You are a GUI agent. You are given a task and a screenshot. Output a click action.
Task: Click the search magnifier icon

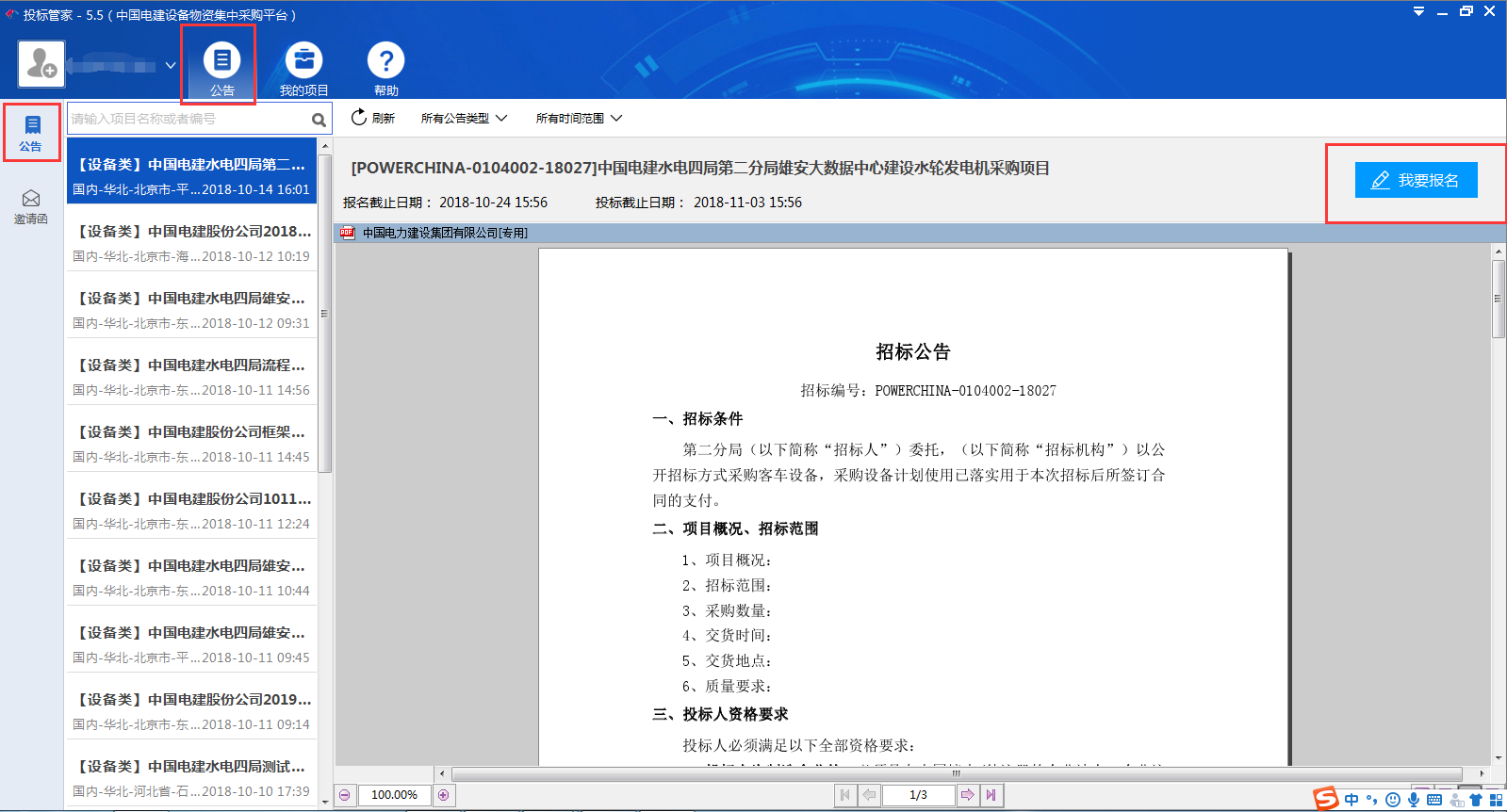pyautogui.click(x=319, y=120)
